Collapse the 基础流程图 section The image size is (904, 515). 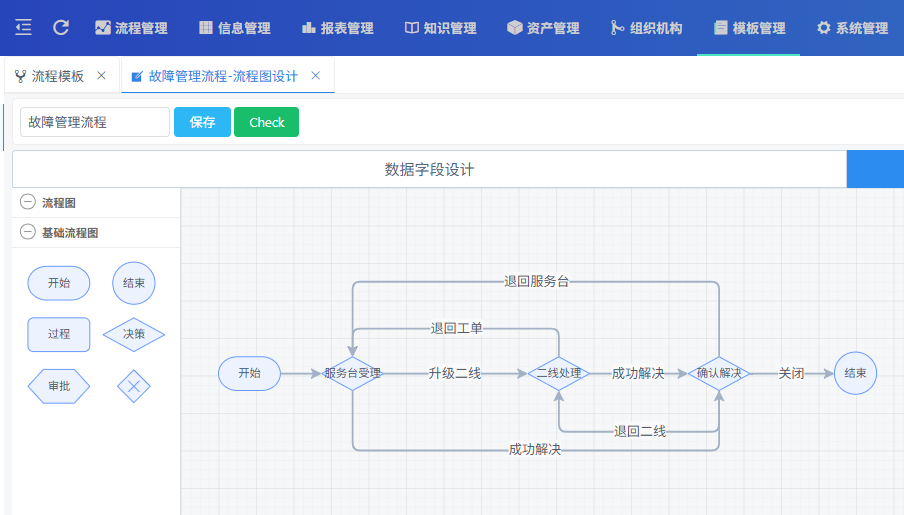pos(28,232)
